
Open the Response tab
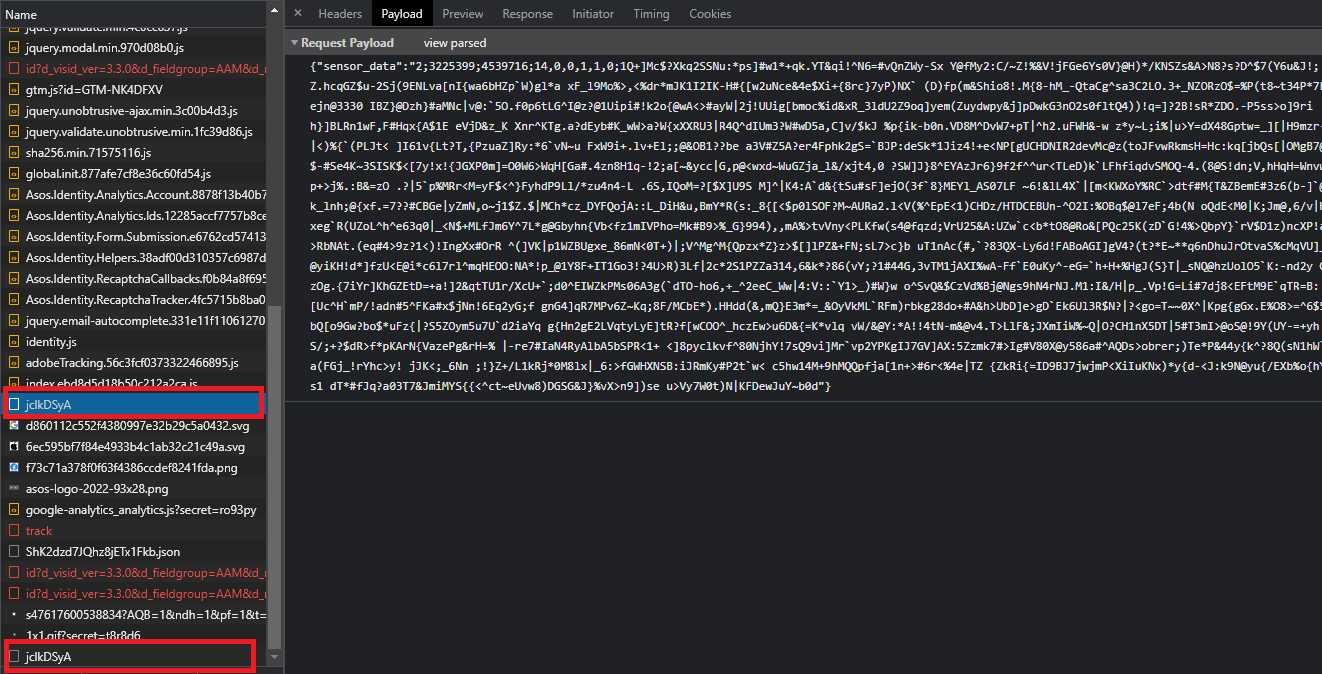527,14
